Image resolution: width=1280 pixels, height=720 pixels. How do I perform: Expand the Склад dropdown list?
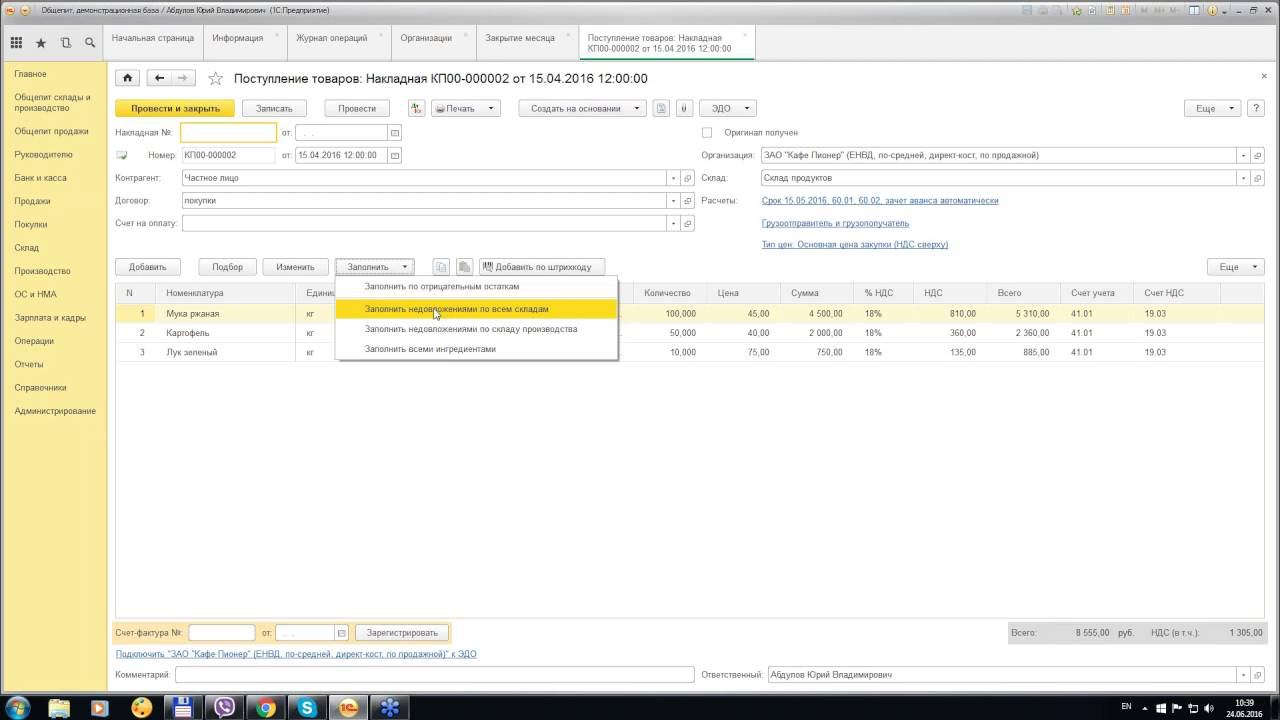coord(1244,178)
